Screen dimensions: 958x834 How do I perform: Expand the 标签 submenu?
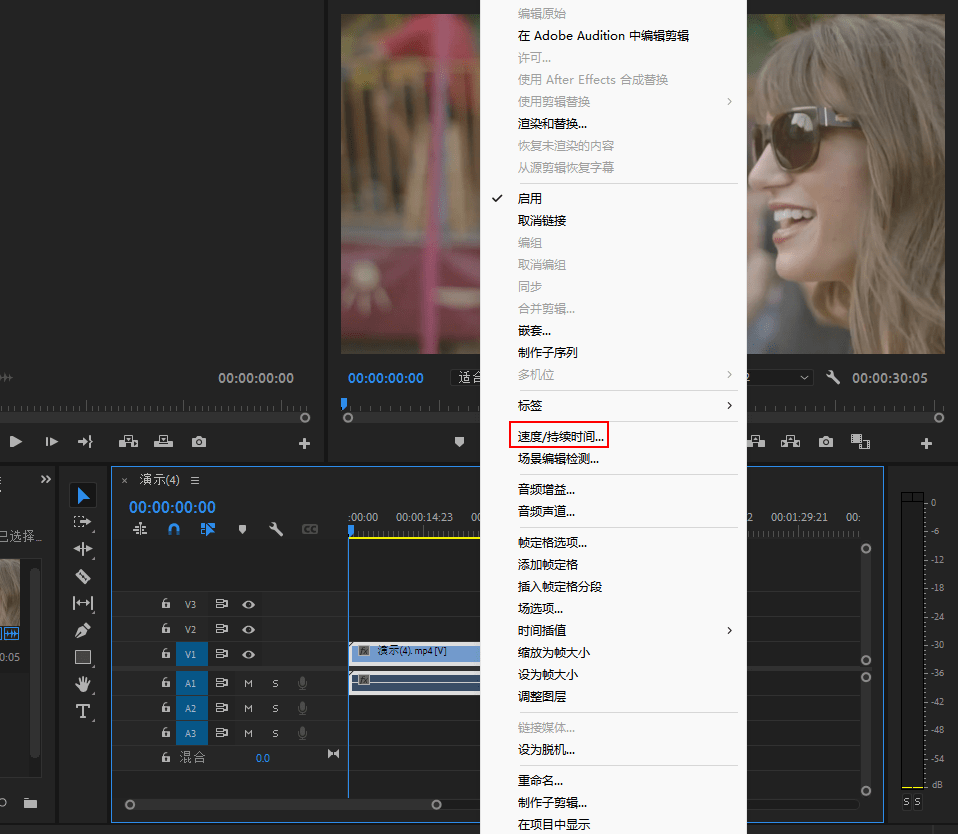click(729, 406)
